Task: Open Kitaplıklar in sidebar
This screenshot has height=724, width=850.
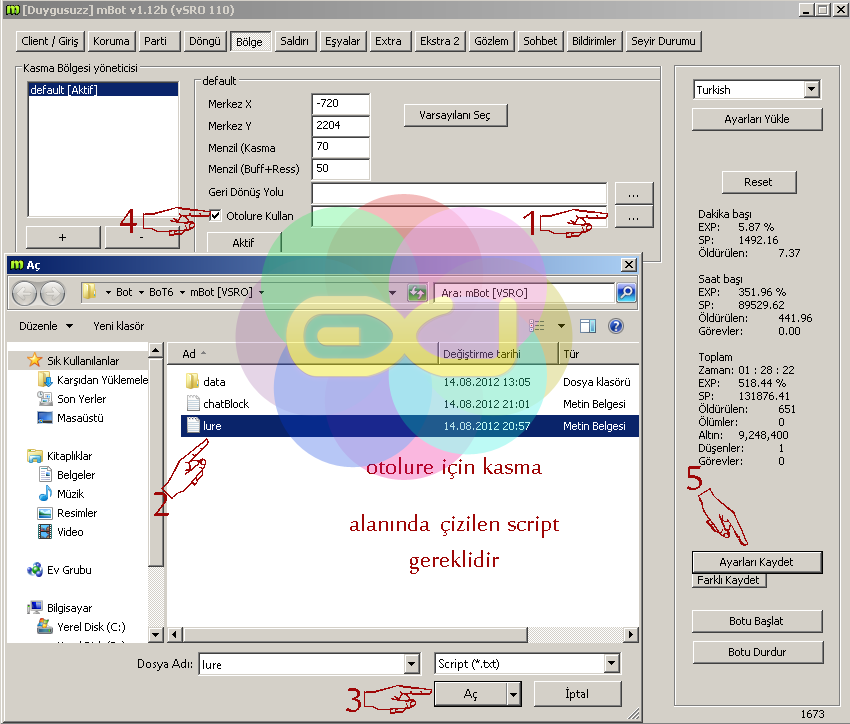Action: pyautogui.click(x=60, y=456)
